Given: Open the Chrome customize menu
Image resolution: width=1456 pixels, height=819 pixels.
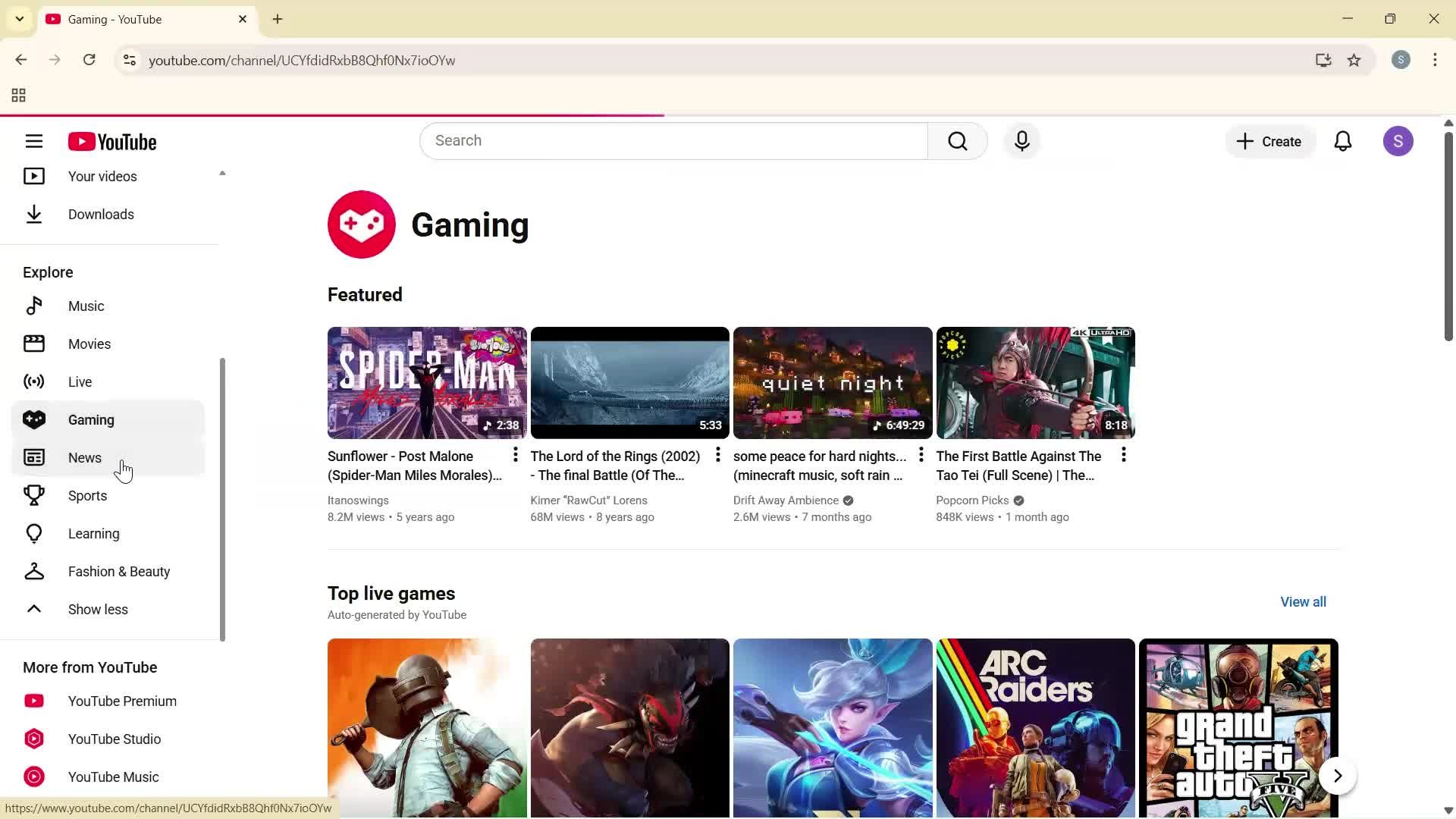Looking at the screenshot, I should click(1435, 60).
